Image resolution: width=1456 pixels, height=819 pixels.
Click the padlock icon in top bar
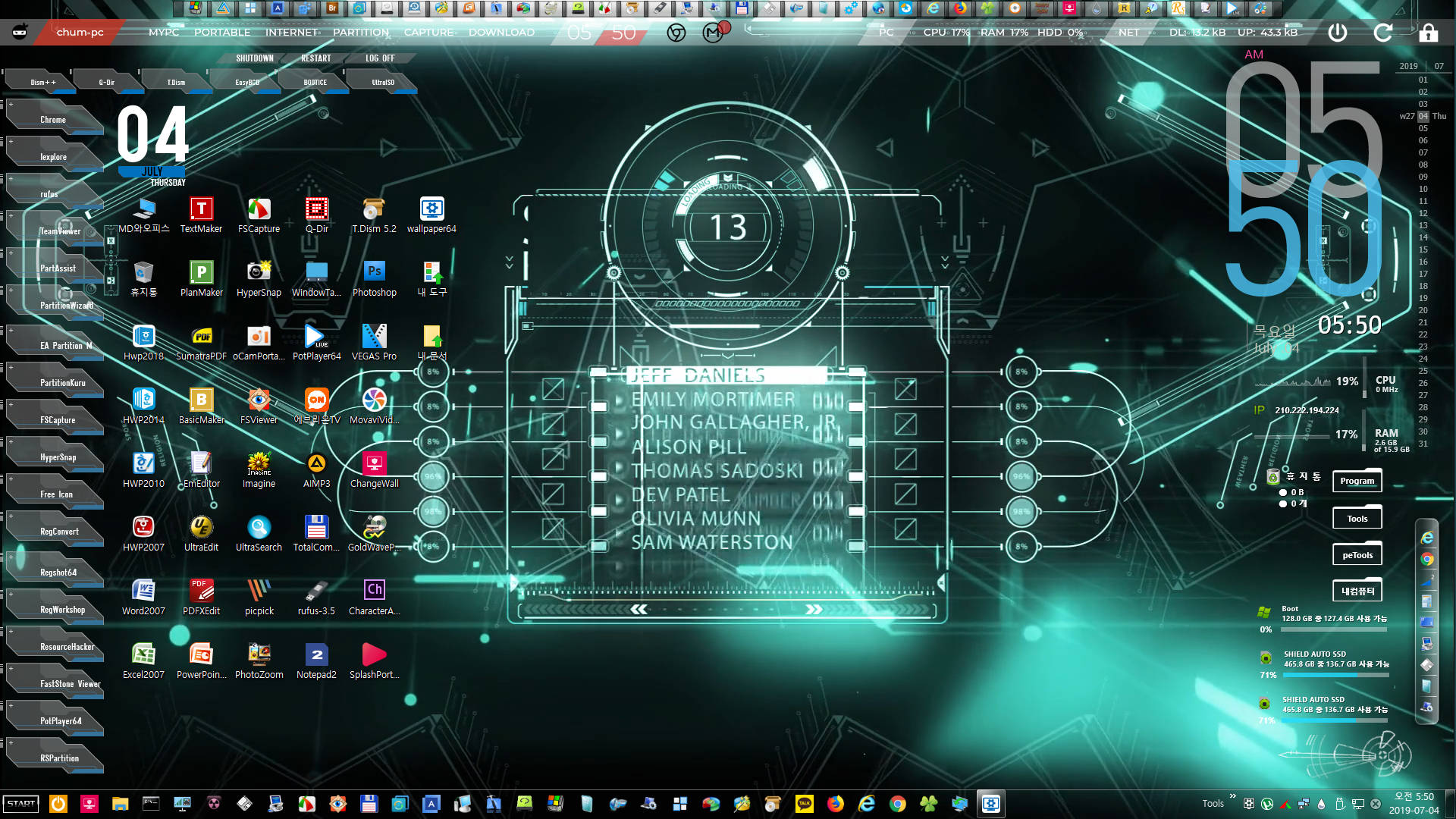tap(1428, 33)
